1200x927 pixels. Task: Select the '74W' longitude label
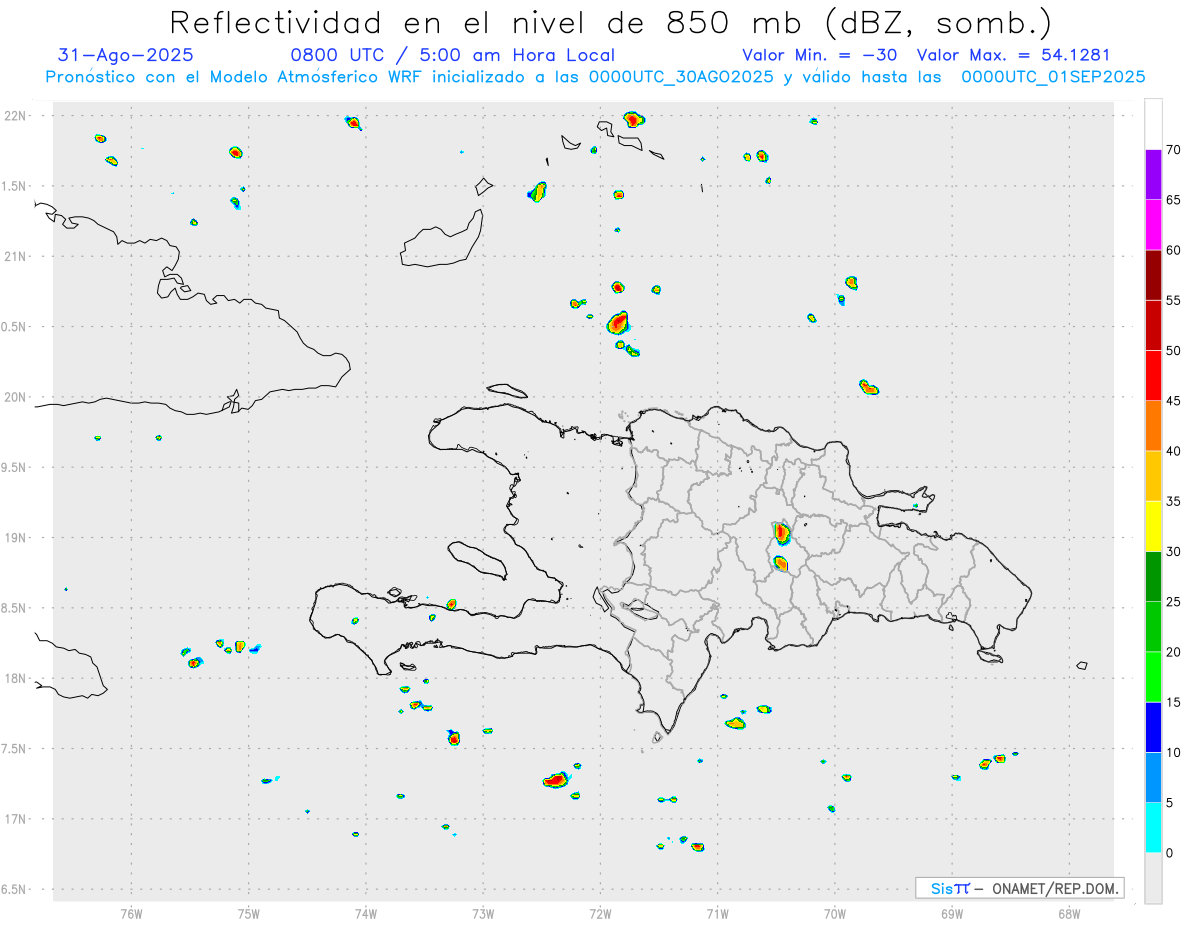tap(366, 913)
